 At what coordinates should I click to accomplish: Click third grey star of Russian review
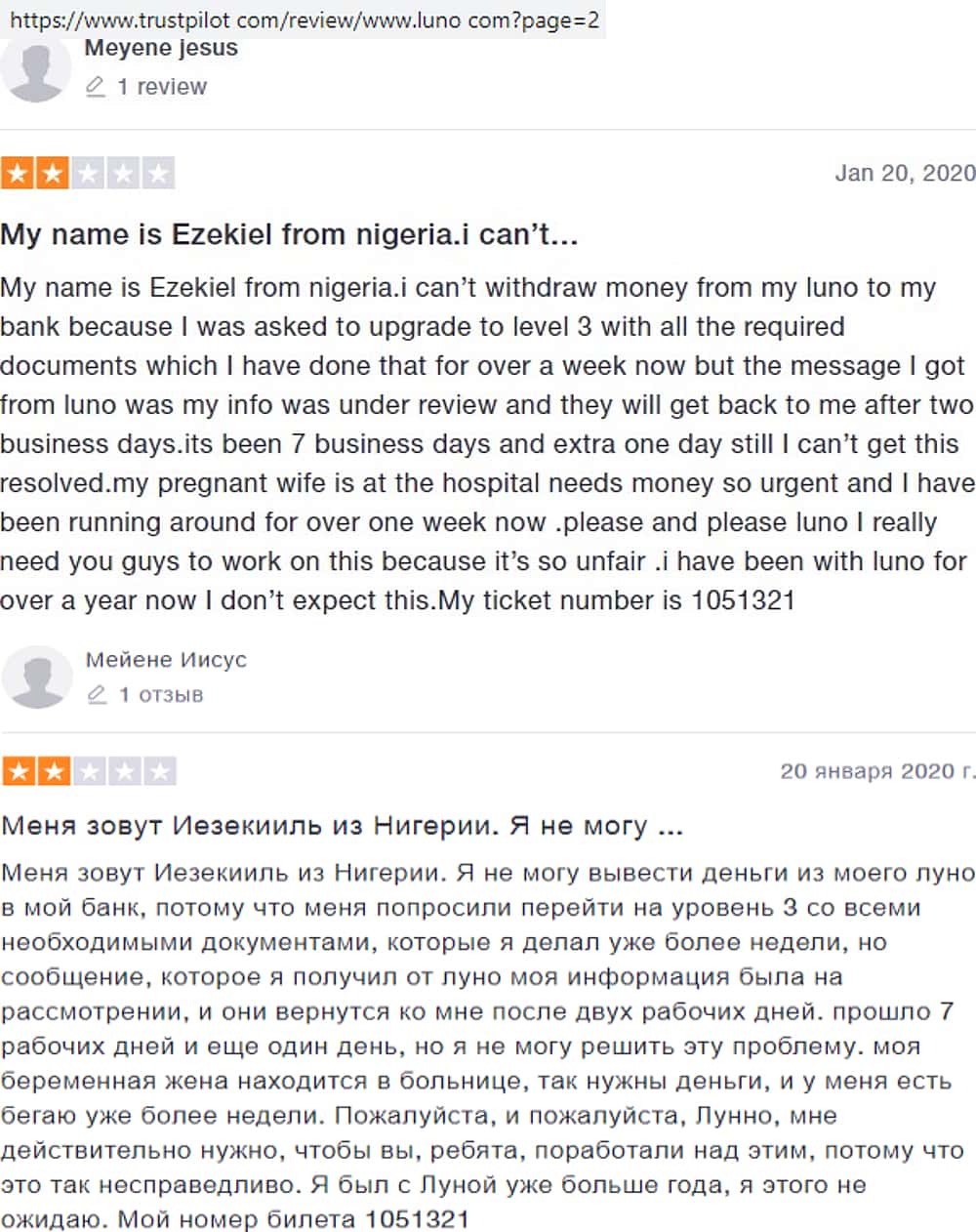(x=89, y=771)
